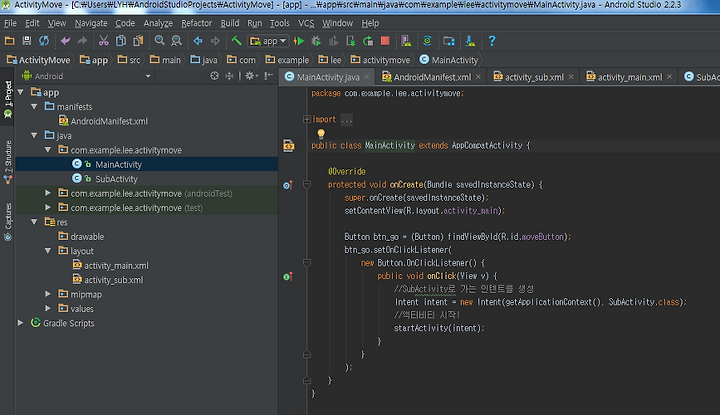Expand the activitymove (test) package
The image size is (720, 415).
(48, 208)
